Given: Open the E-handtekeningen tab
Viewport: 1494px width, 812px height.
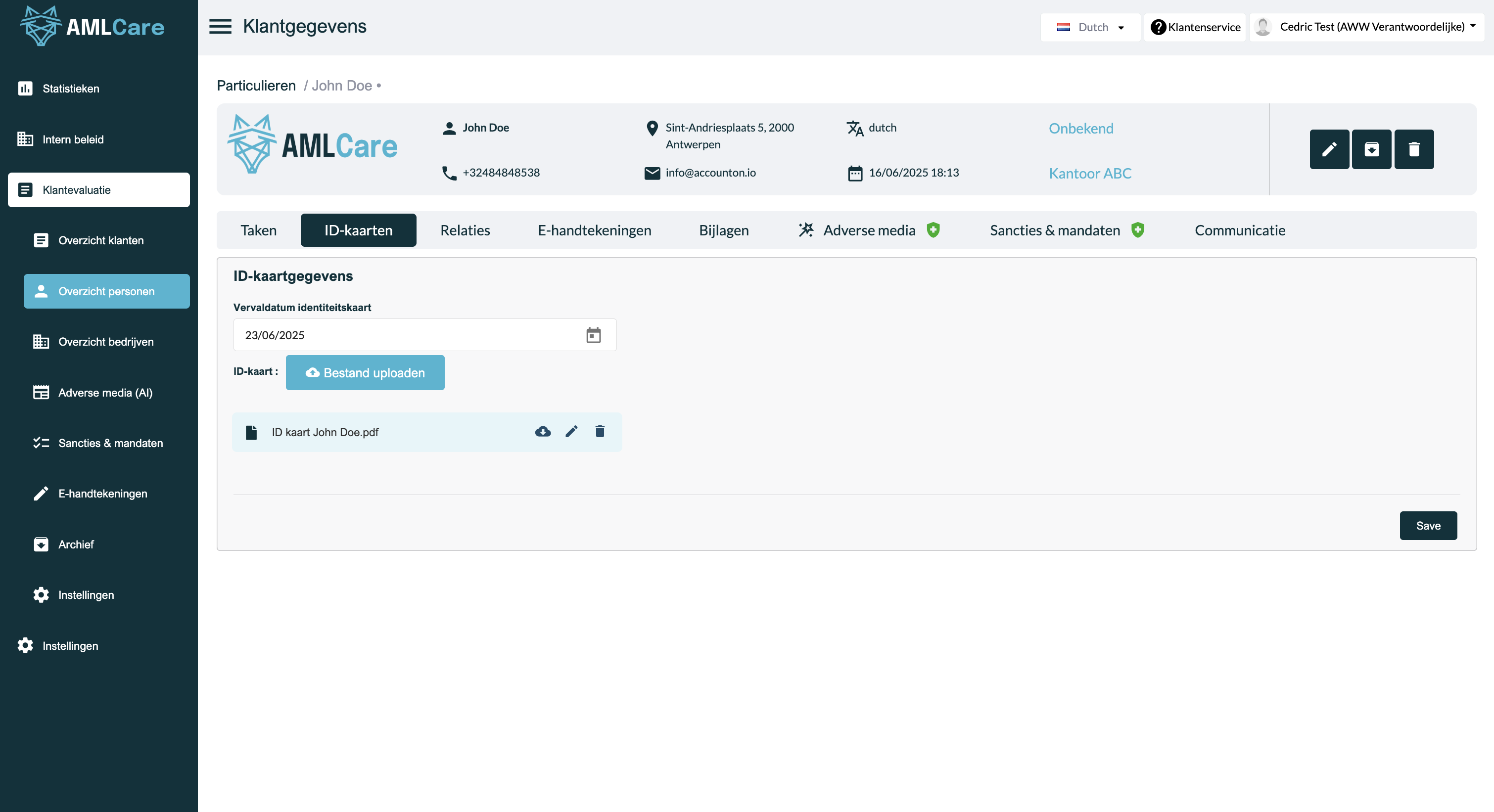Looking at the screenshot, I should (x=595, y=230).
